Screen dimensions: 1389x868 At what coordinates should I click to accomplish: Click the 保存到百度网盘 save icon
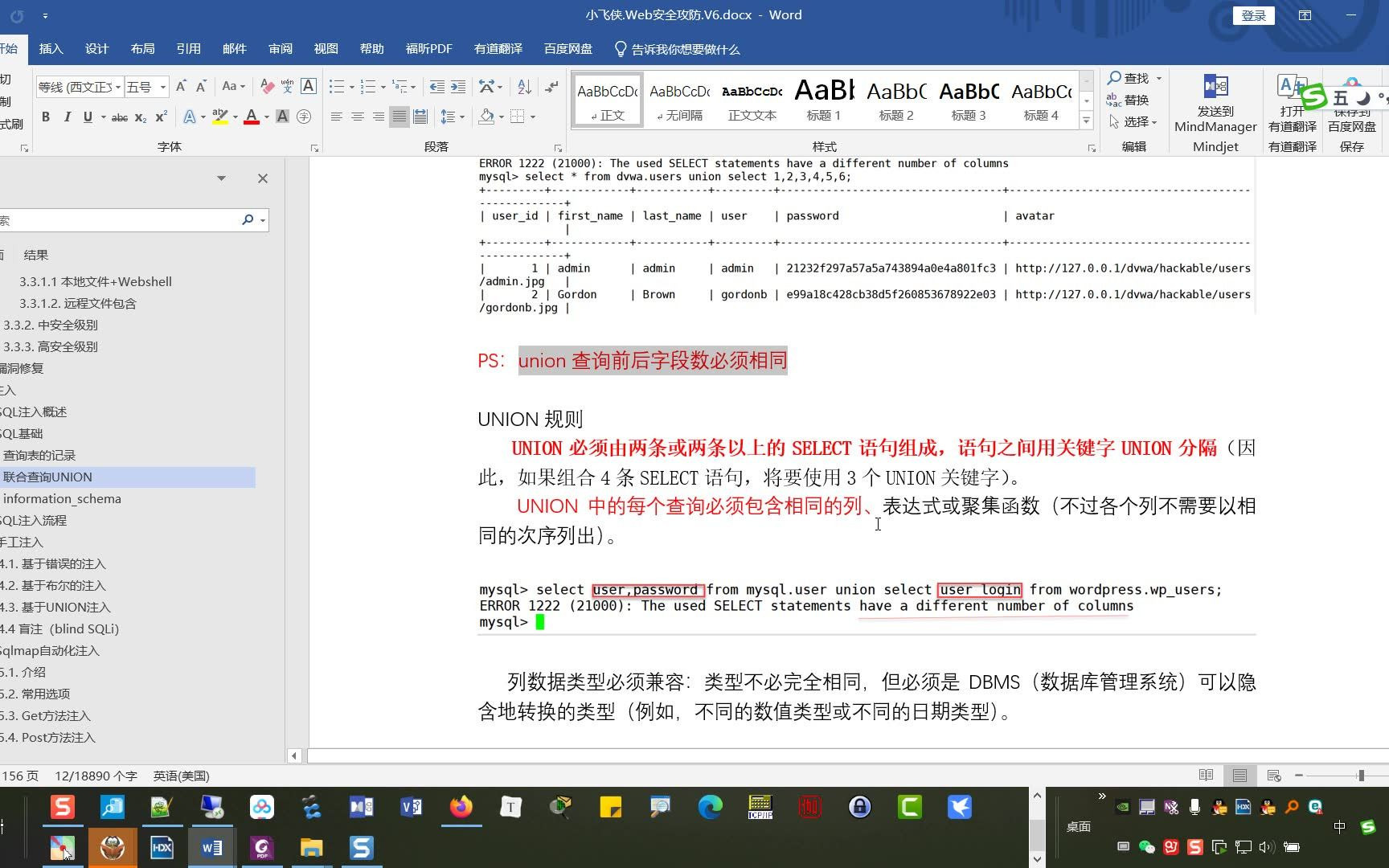click(x=1353, y=96)
